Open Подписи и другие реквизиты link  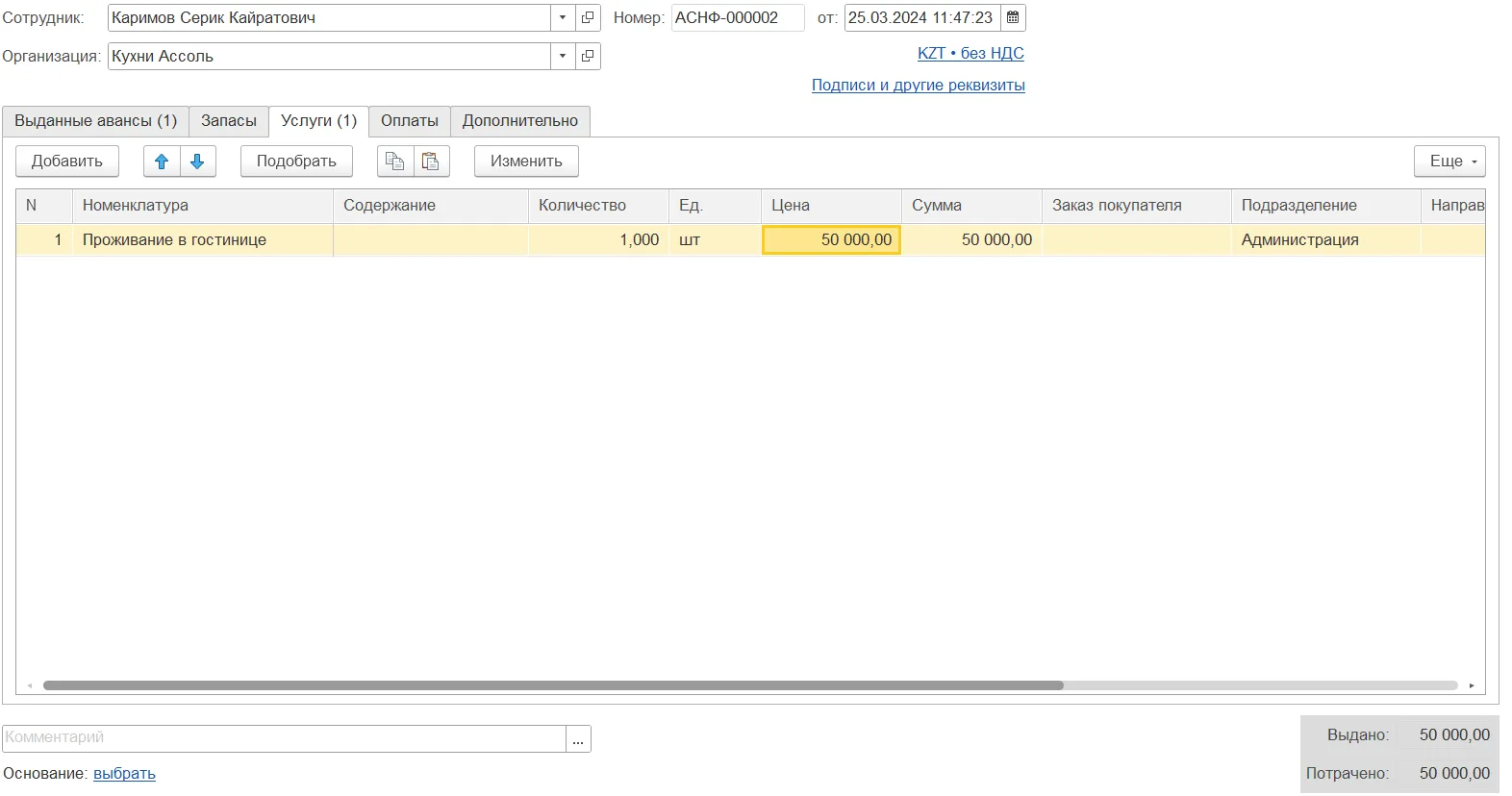919,86
